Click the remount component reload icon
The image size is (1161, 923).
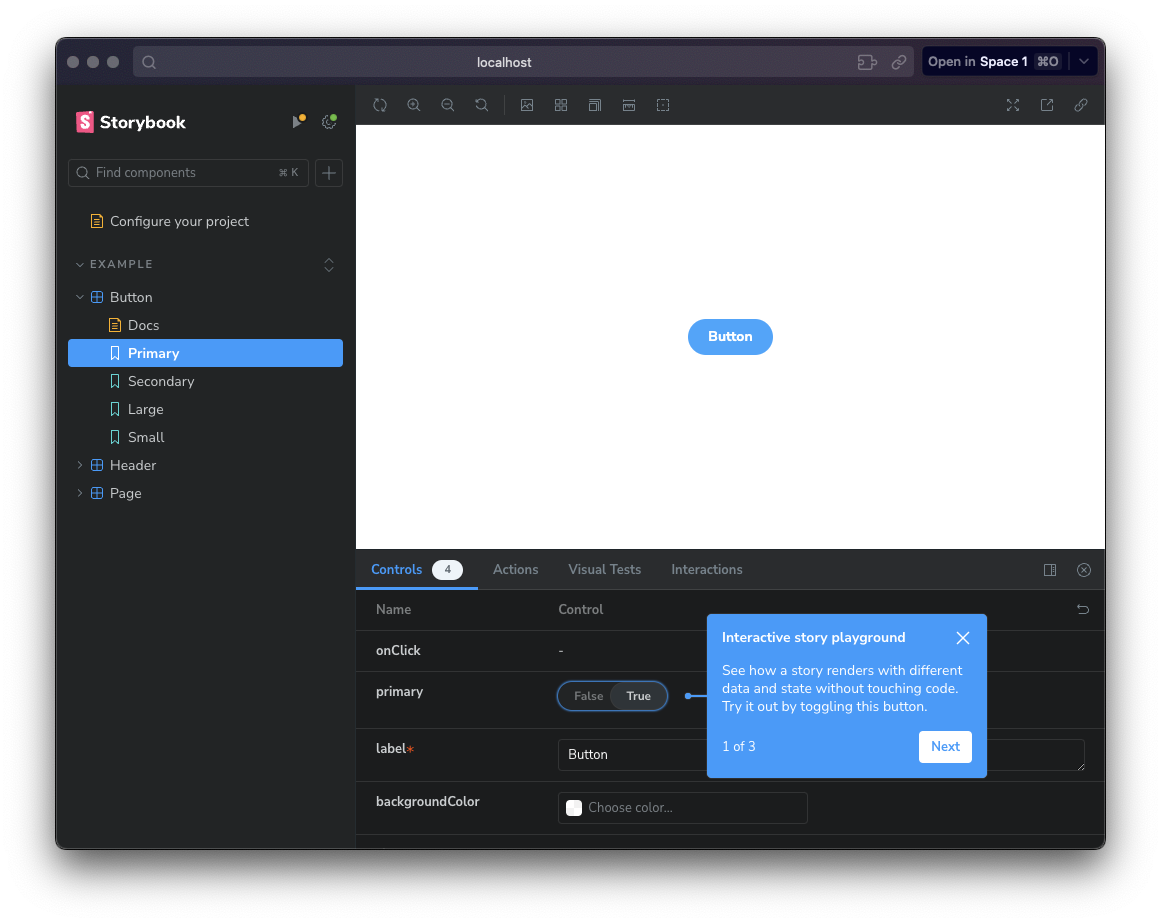(380, 105)
